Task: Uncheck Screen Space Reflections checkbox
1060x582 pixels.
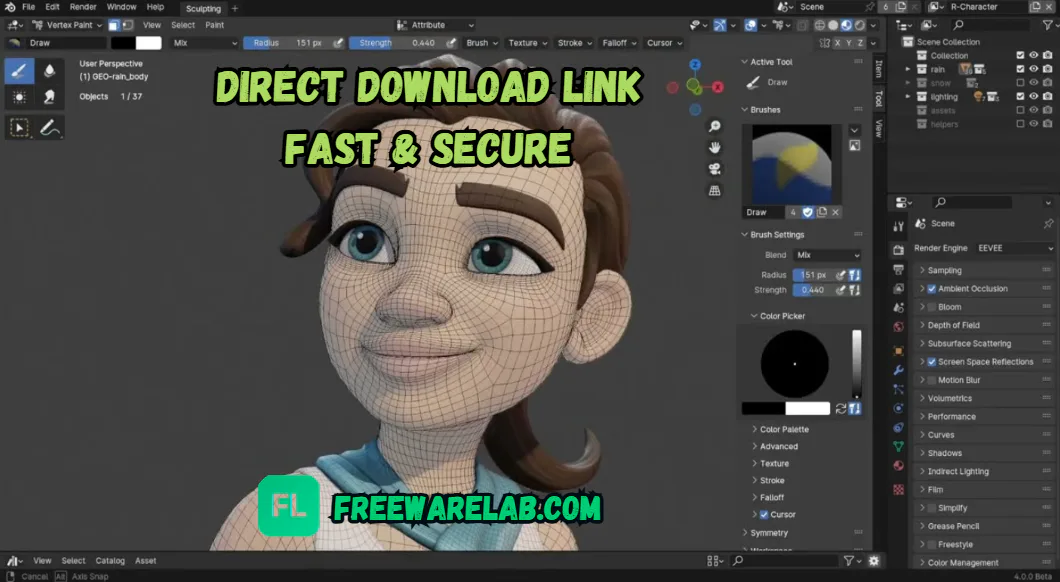Action: tap(932, 362)
